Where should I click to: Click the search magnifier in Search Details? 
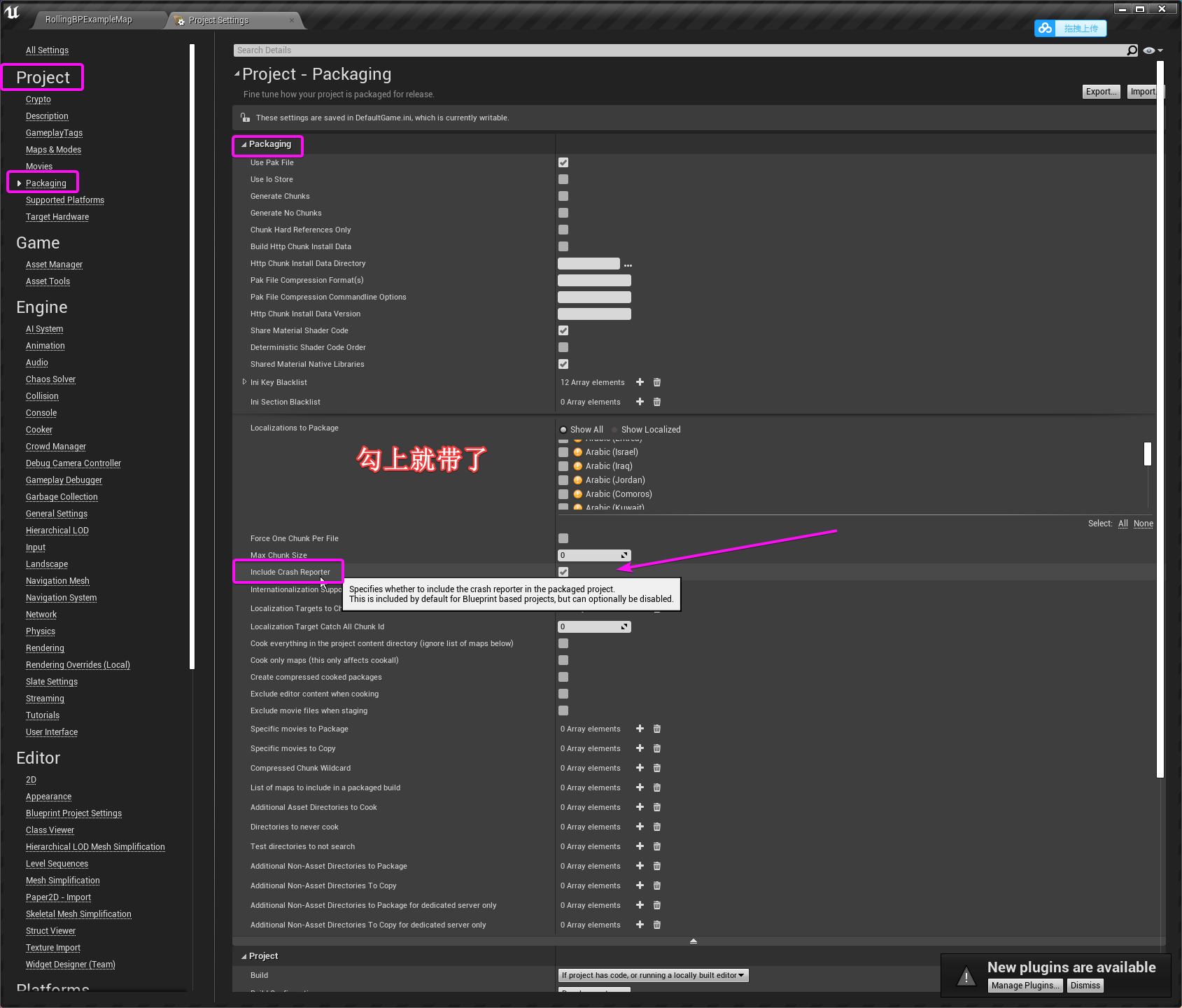coord(1131,50)
